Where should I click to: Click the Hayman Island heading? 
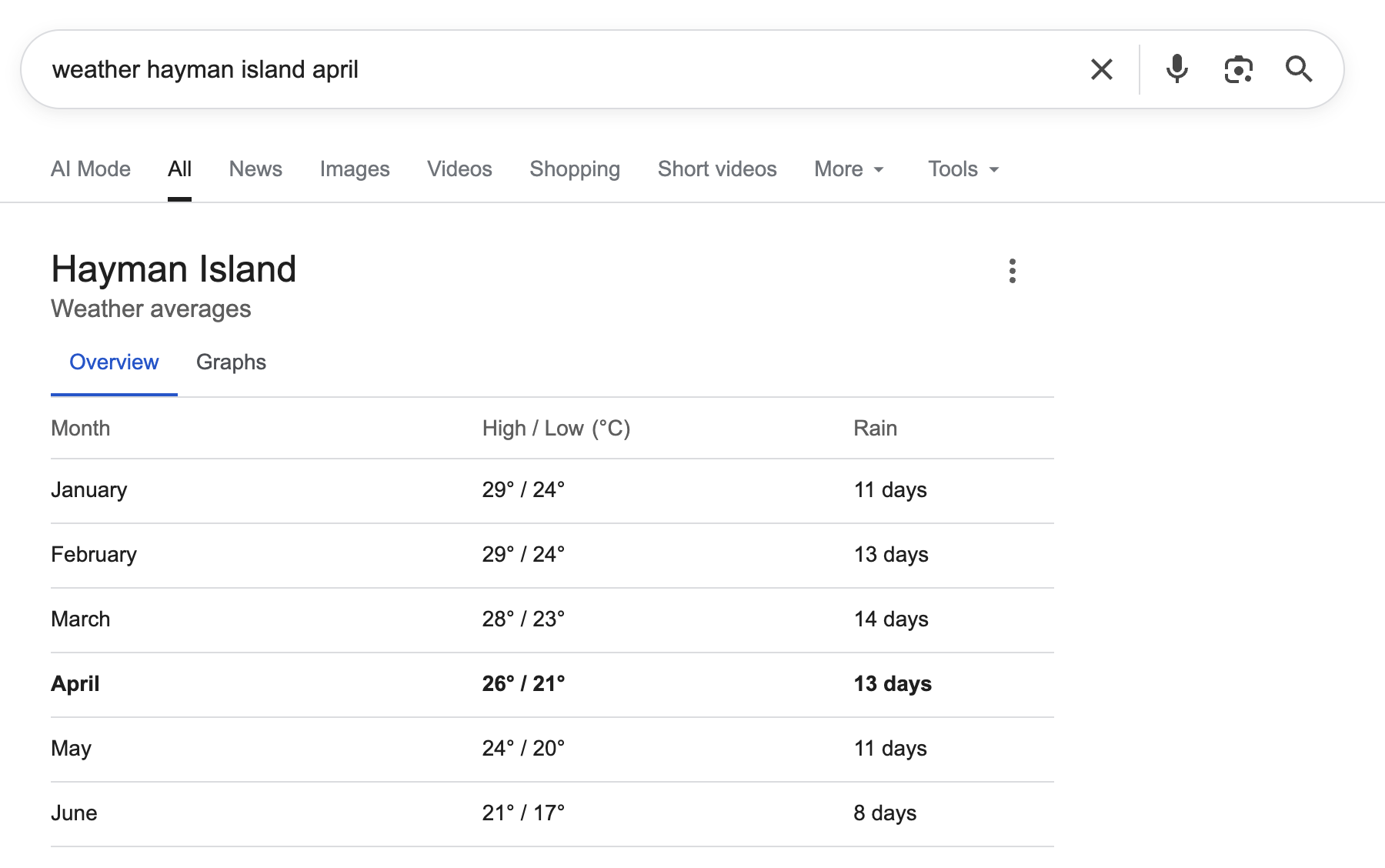click(174, 269)
